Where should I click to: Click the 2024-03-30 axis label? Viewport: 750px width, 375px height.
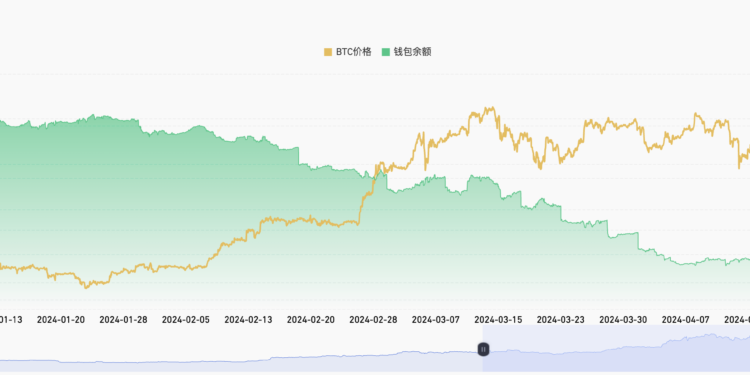[623, 320]
